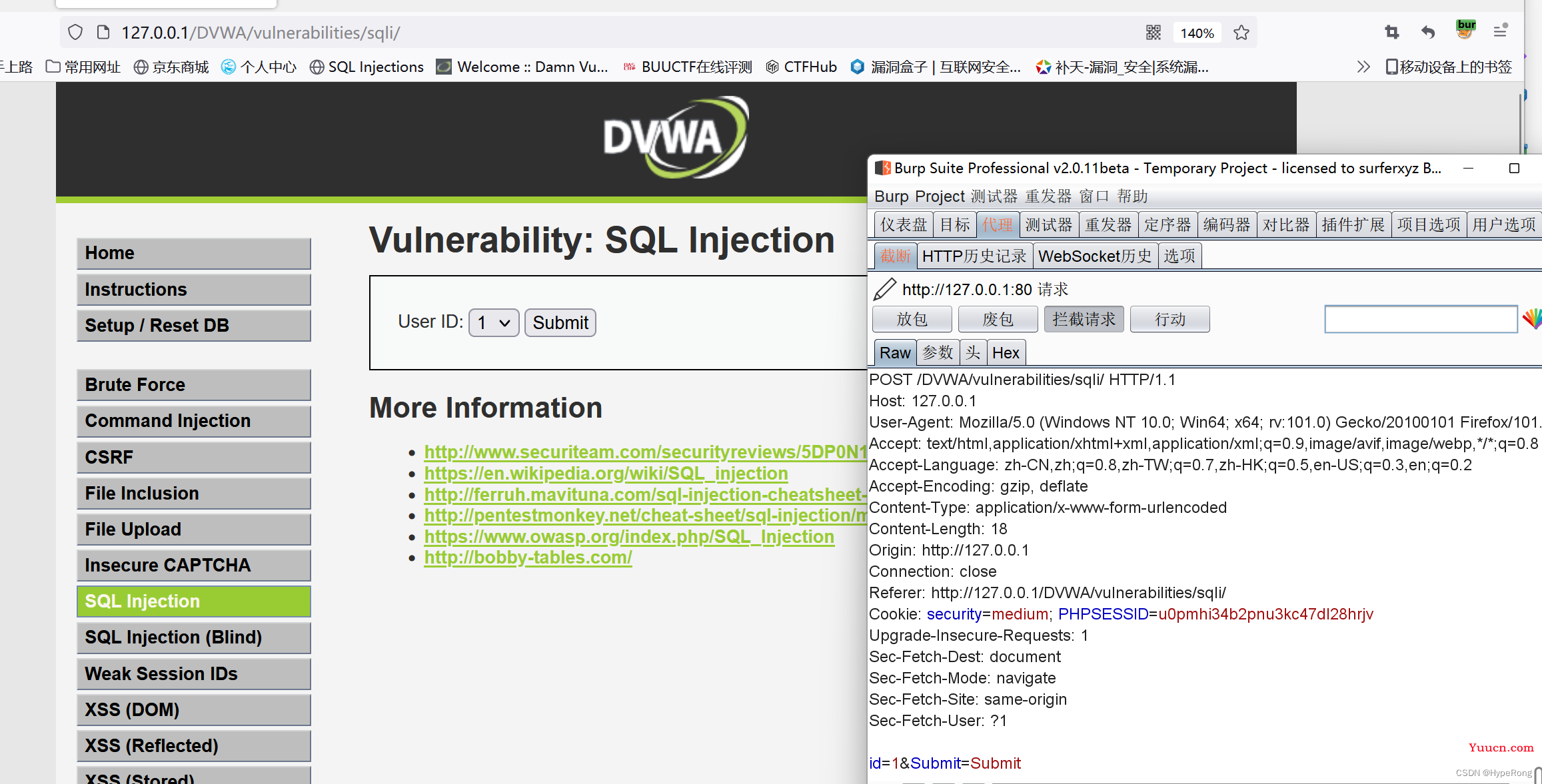The height and width of the screenshot is (784, 1542).
Task: Open the 定序器 sequencer tab
Action: (1167, 225)
